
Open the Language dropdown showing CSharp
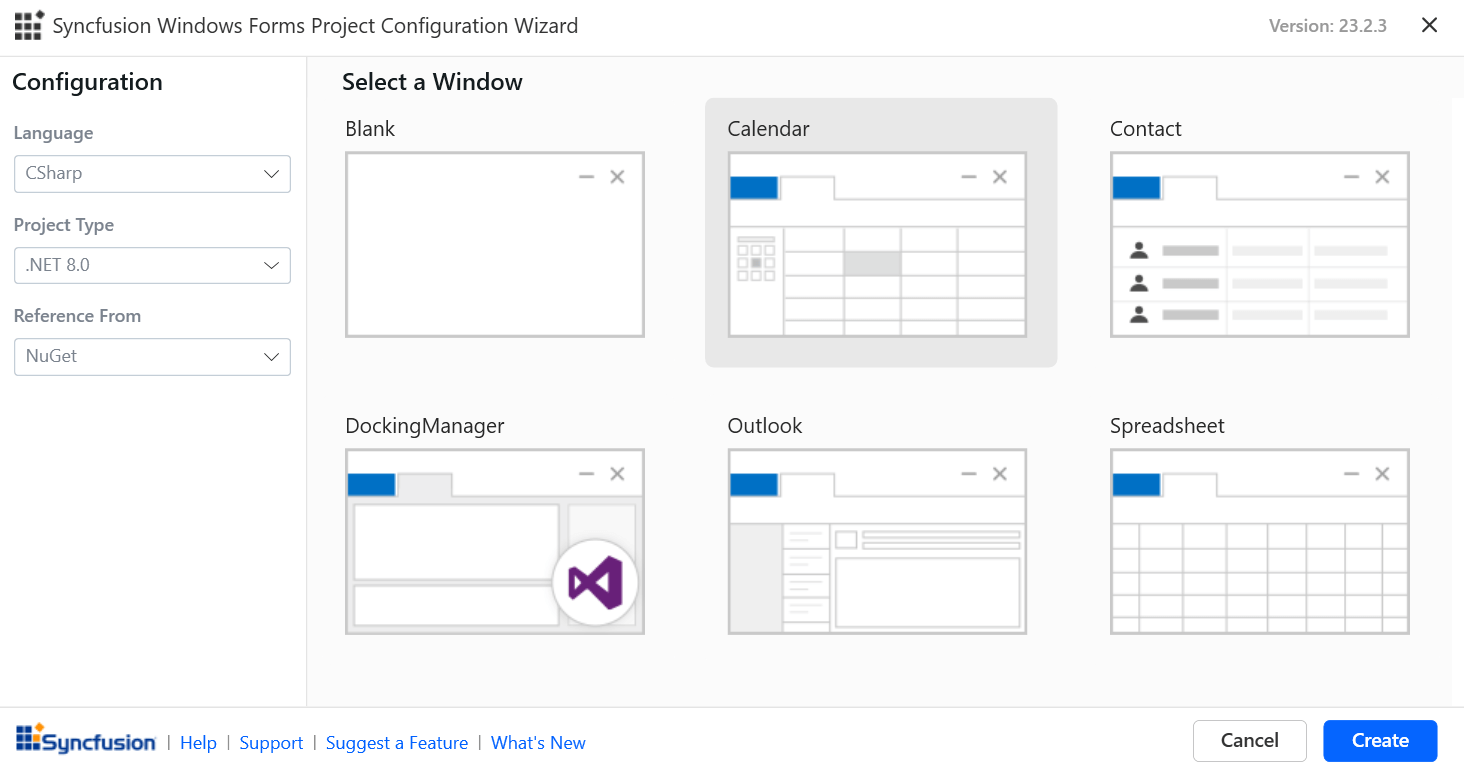(x=152, y=174)
